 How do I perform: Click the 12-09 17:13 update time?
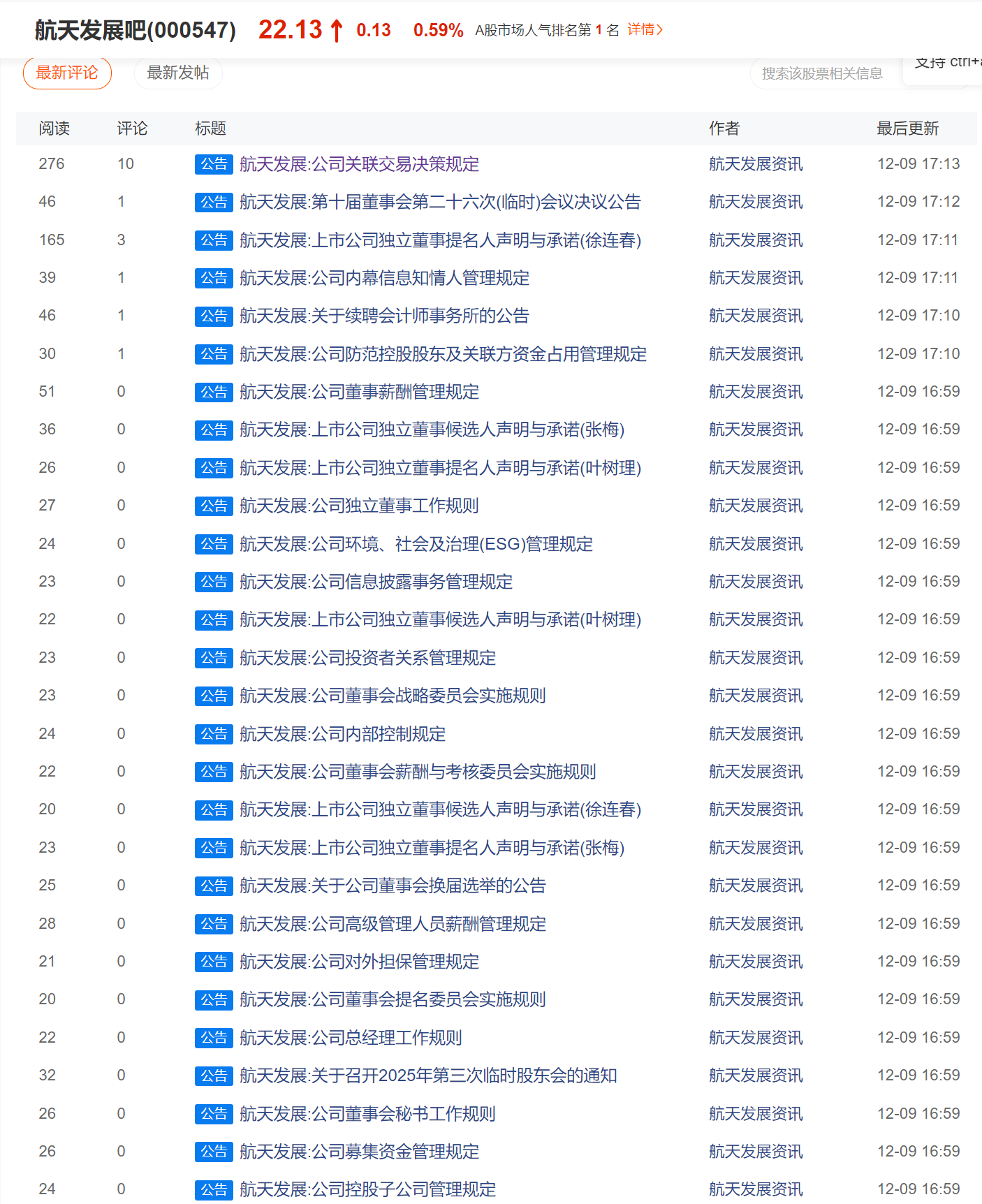click(918, 164)
